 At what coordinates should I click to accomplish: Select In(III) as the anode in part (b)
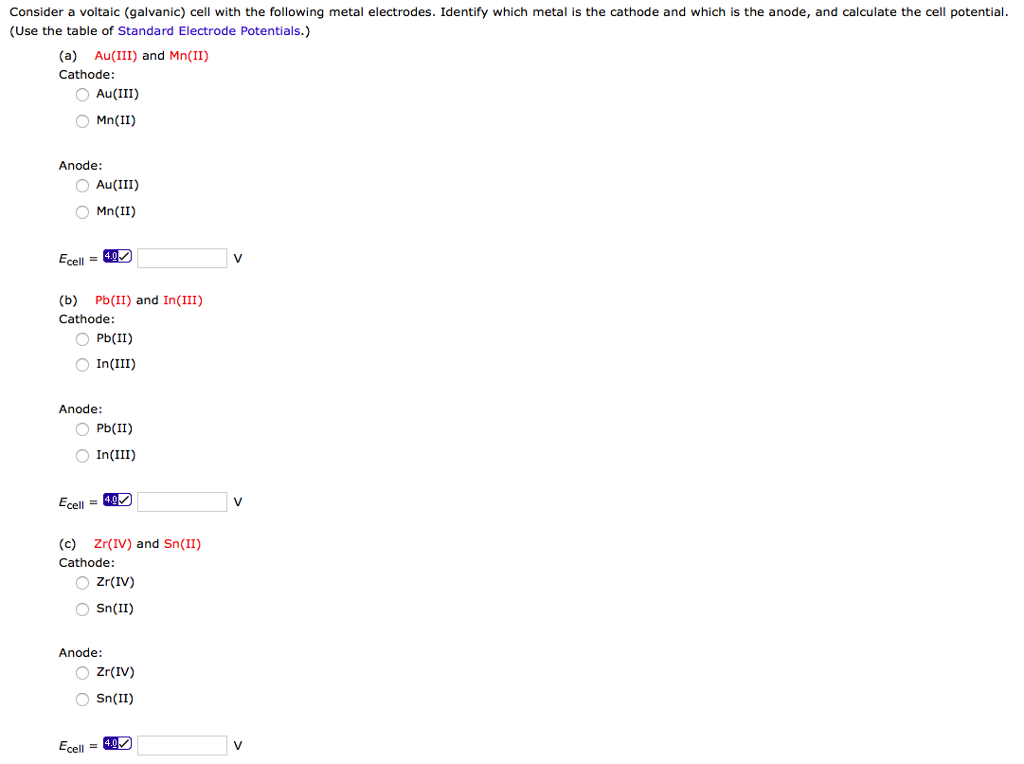pos(82,455)
